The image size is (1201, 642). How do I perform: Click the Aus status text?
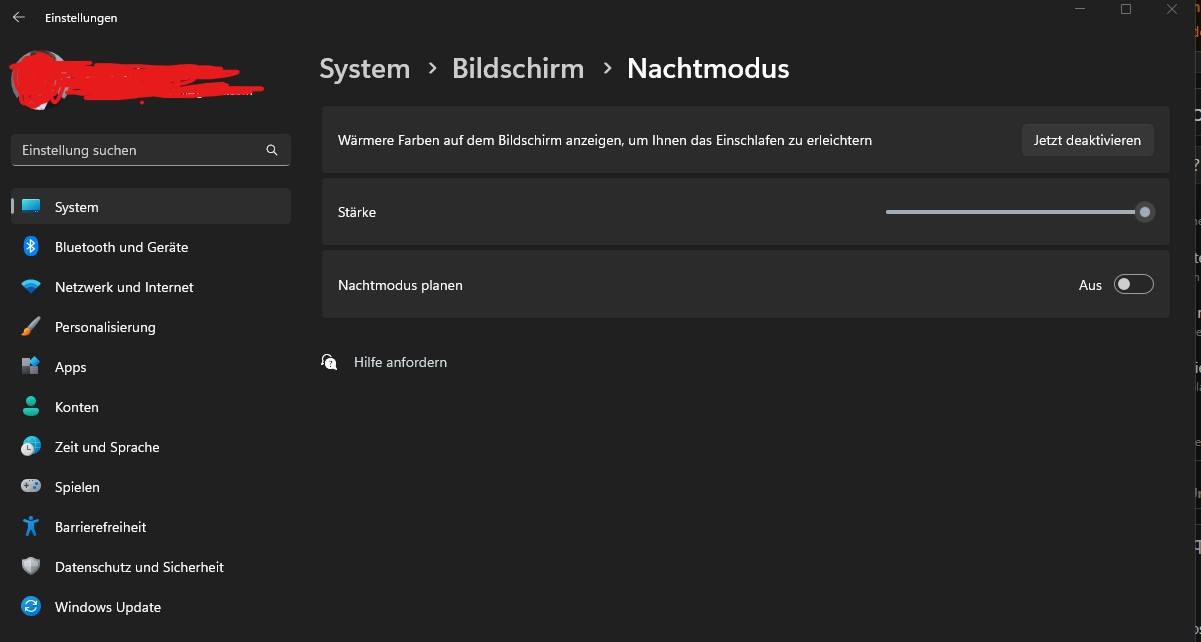1090,285
